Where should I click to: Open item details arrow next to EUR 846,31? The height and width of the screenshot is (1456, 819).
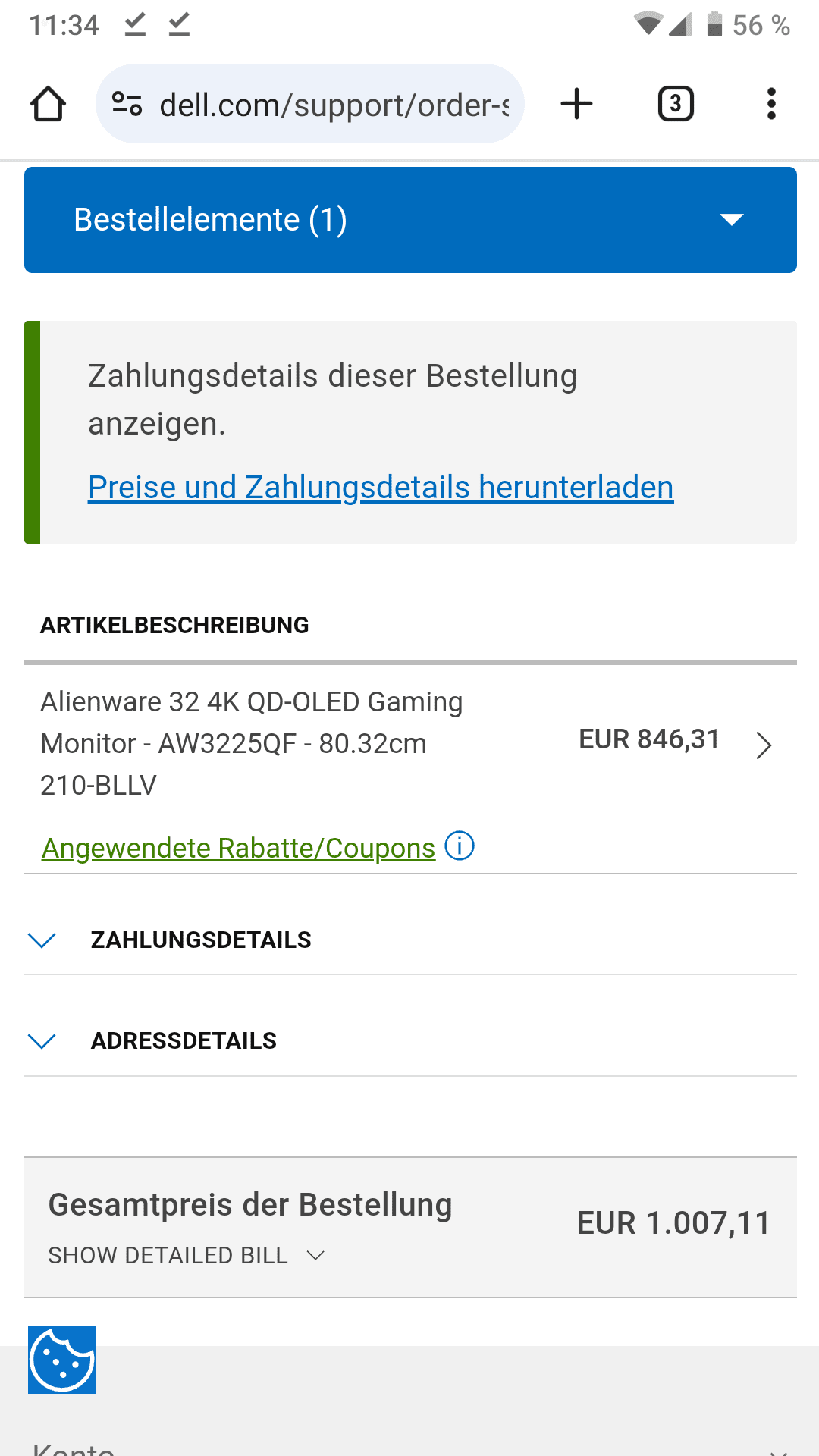764,745
